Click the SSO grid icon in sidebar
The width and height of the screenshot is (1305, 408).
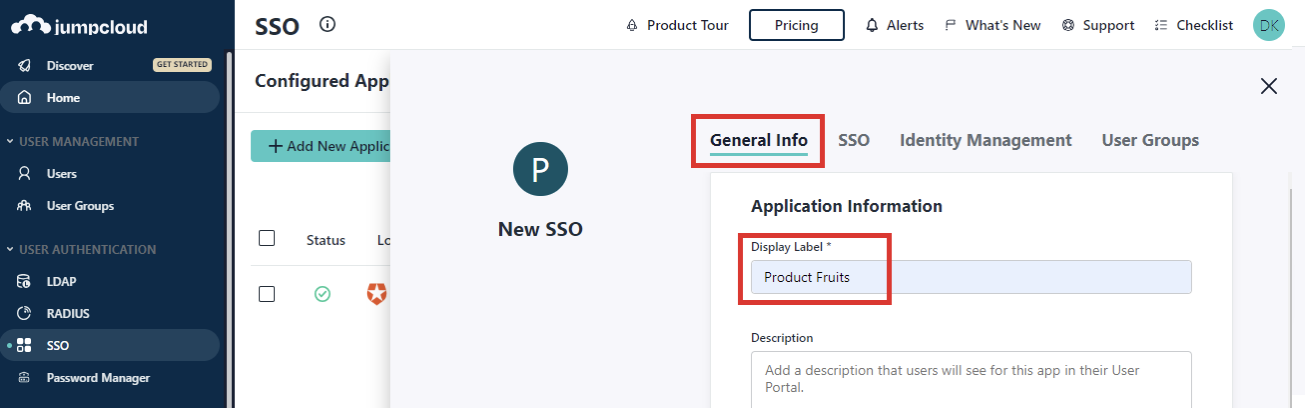click(25, 346)
